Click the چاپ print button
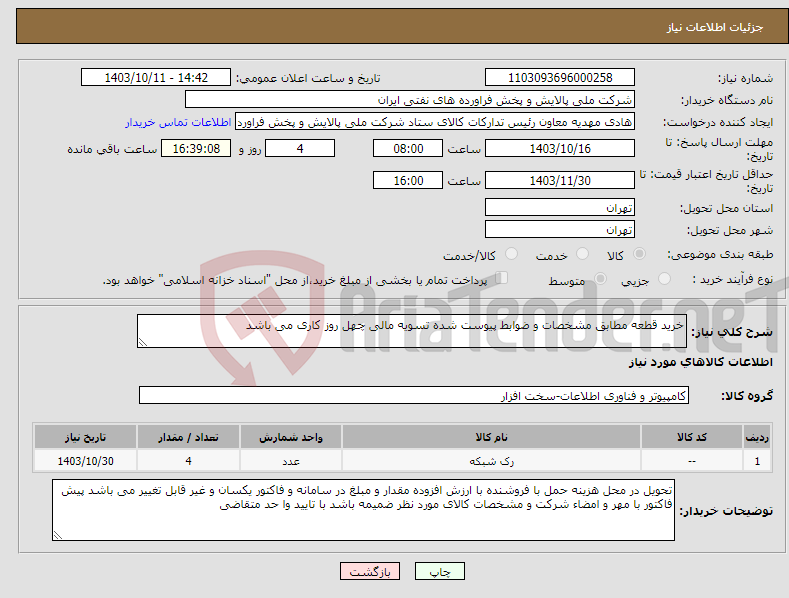 (x=439, y=571)
